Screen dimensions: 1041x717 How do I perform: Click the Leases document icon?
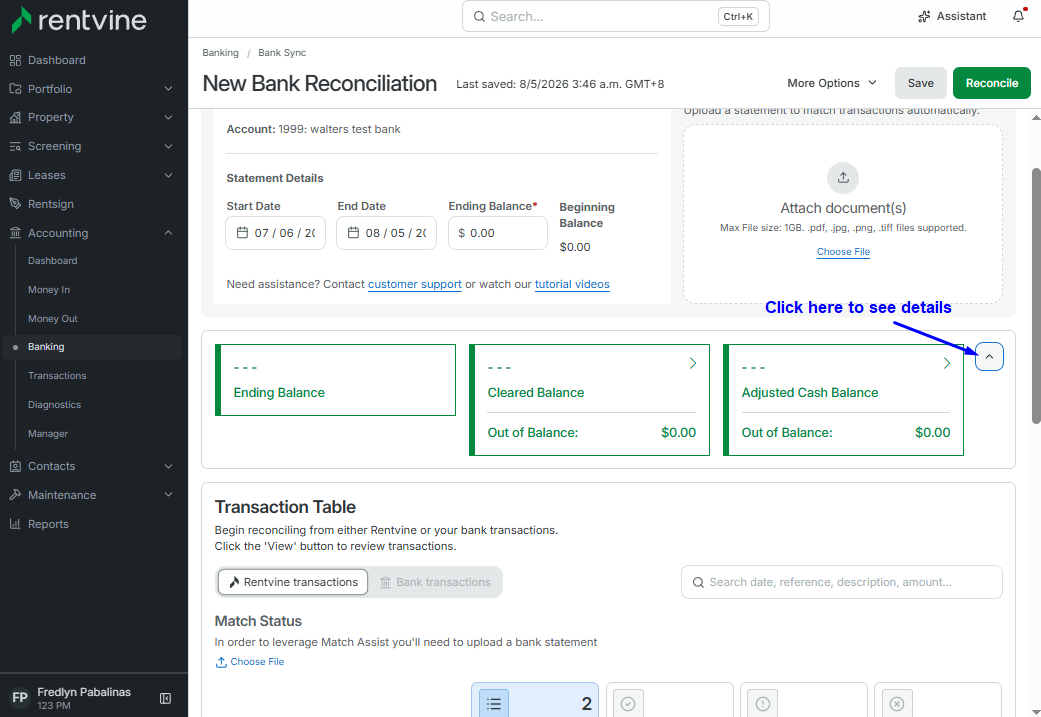pos(15,175)
